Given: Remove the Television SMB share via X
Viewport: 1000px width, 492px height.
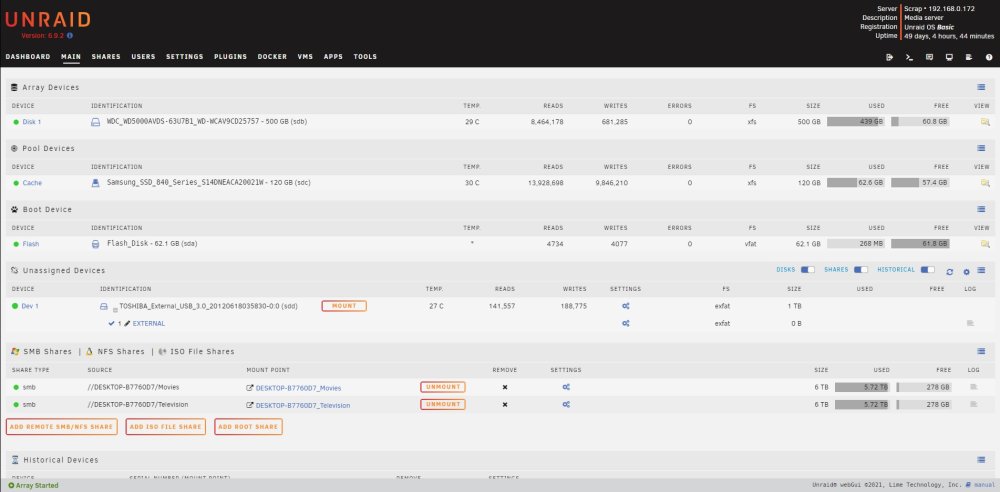Looking at the screenshot, I should [505, 405].
